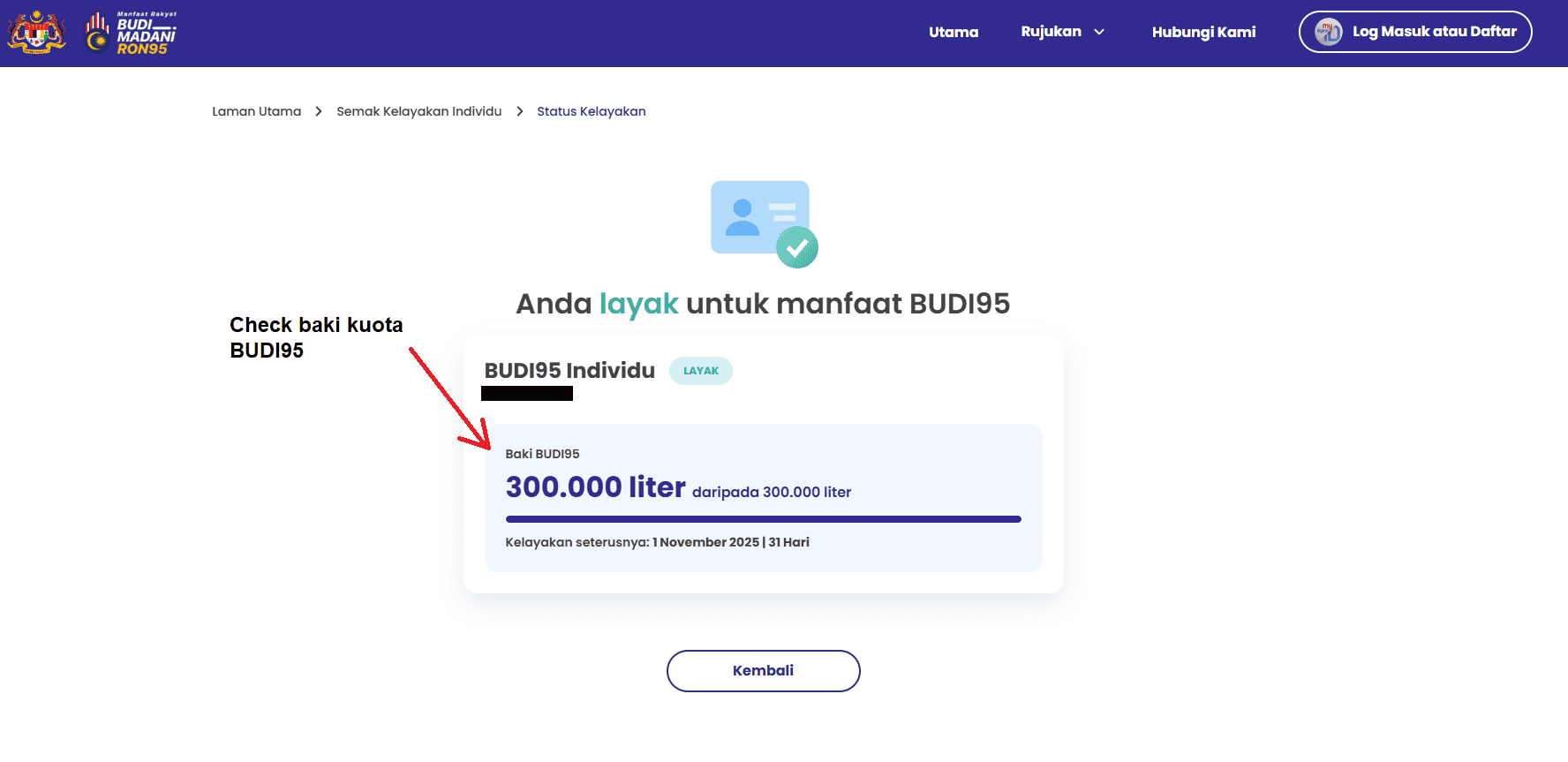Click the red annotation arrow
The height and width of the screenshot is (762, 1568).
tap(449, 397)
